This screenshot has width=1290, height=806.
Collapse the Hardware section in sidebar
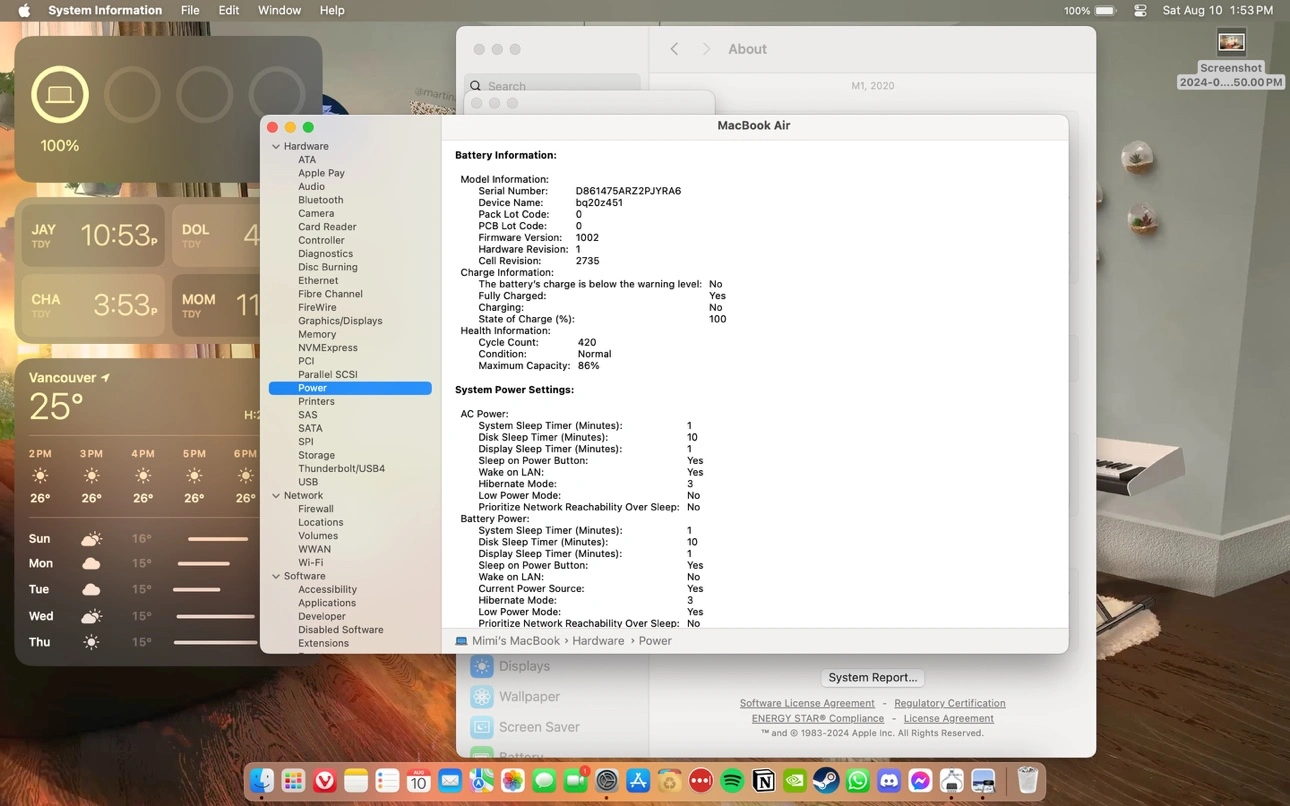coord(276,146)
